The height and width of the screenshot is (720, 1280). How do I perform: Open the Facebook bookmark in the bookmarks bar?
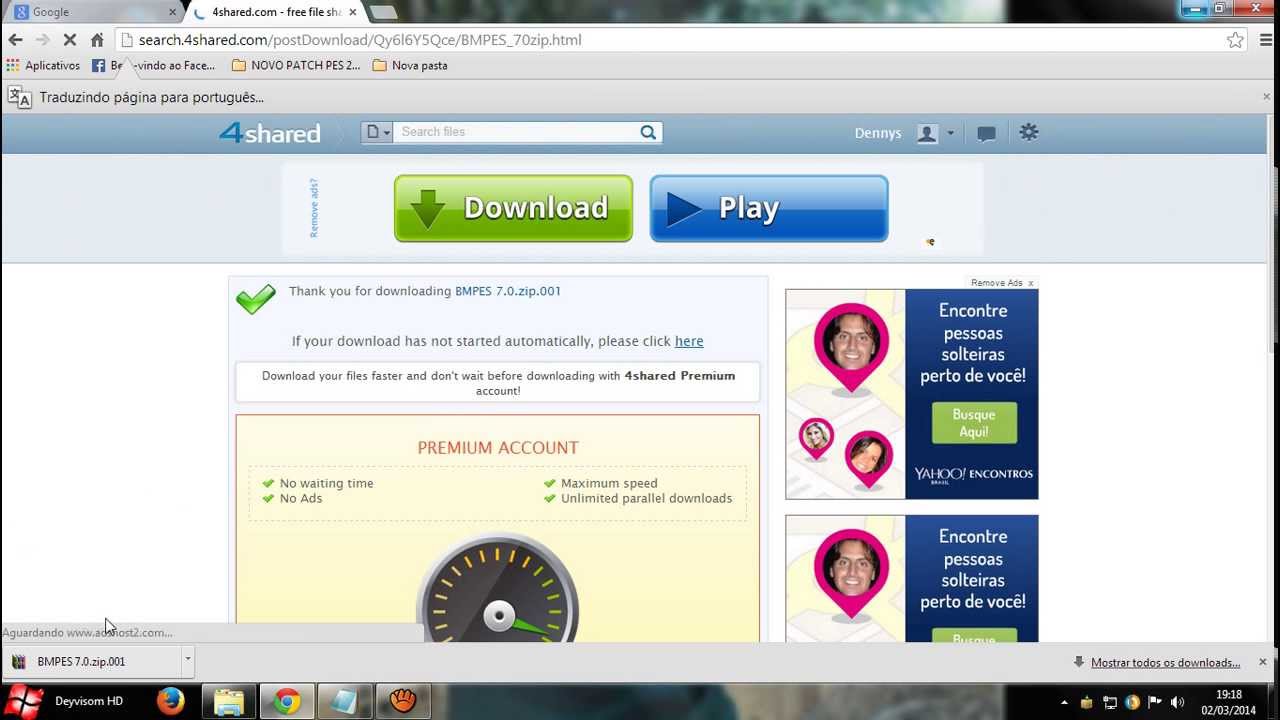pyautogui.click(x=153, y=65)
